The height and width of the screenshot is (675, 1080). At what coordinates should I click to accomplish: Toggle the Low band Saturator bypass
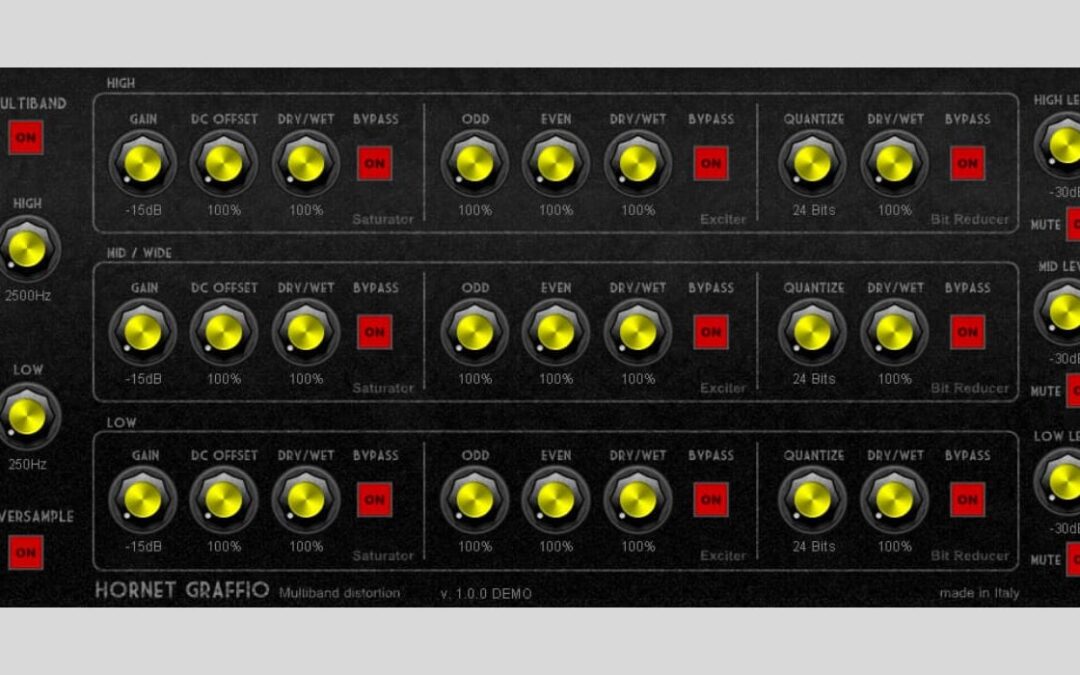[375, 499]
